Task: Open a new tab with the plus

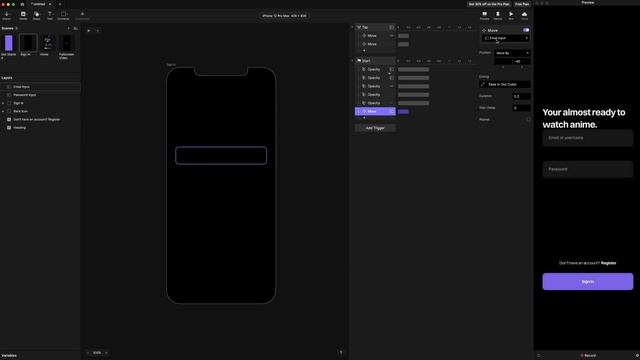Action: (60, 4)
